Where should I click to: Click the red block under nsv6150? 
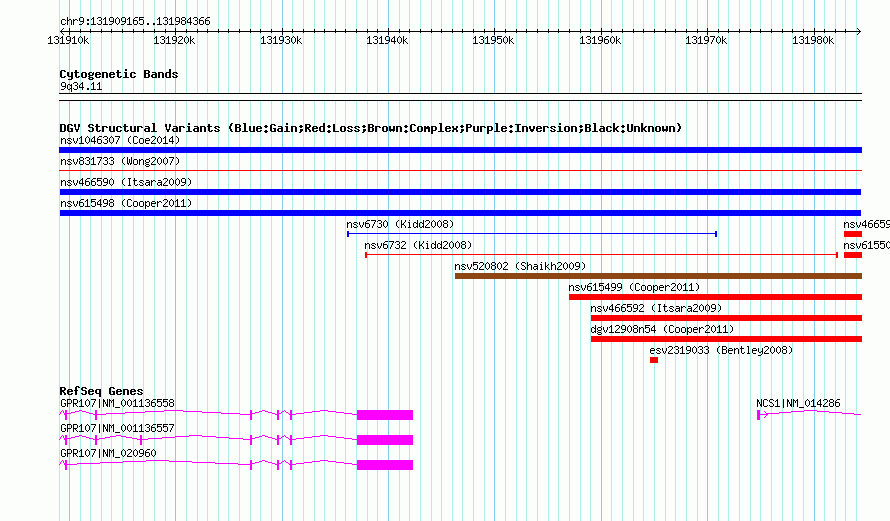pos(853,255)
